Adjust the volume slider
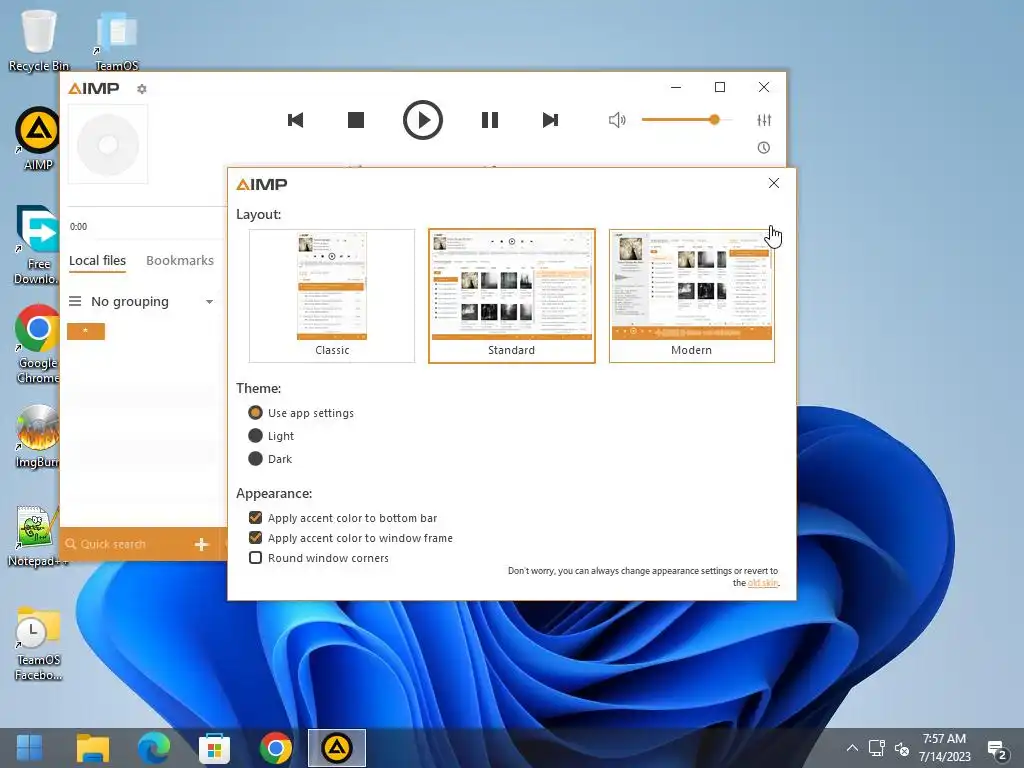 point(686,120)
